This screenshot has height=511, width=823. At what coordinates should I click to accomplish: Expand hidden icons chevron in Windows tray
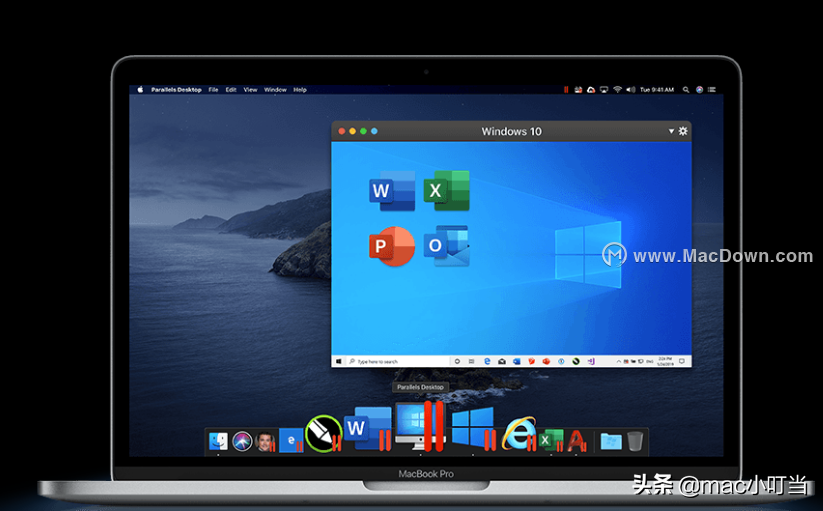click(x=618, y=361)
